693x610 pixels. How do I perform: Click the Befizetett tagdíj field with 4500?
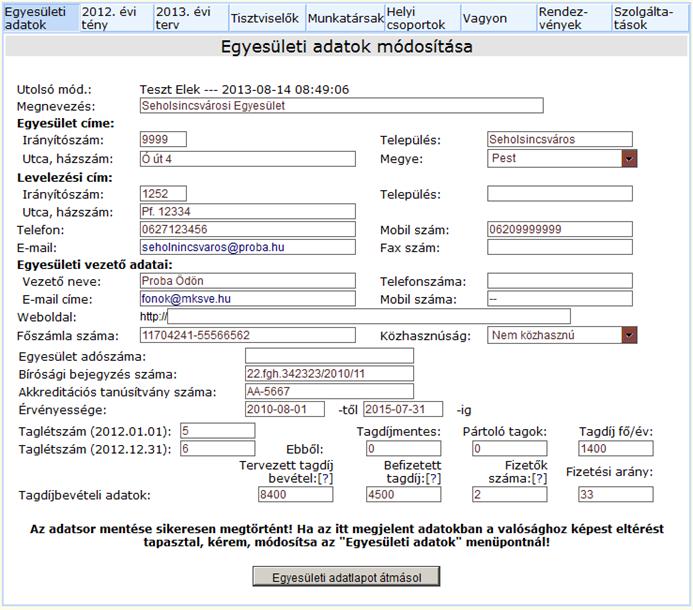[x=404, y=494]
